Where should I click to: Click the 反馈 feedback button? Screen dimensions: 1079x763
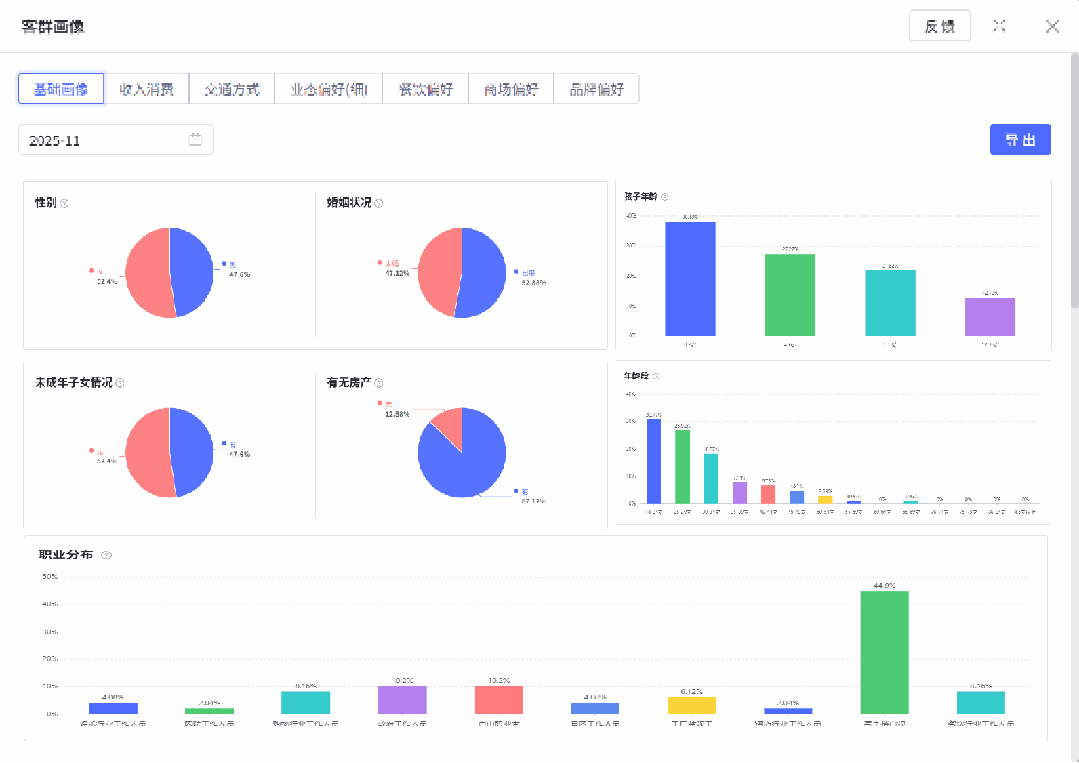(x=939, y=26)
